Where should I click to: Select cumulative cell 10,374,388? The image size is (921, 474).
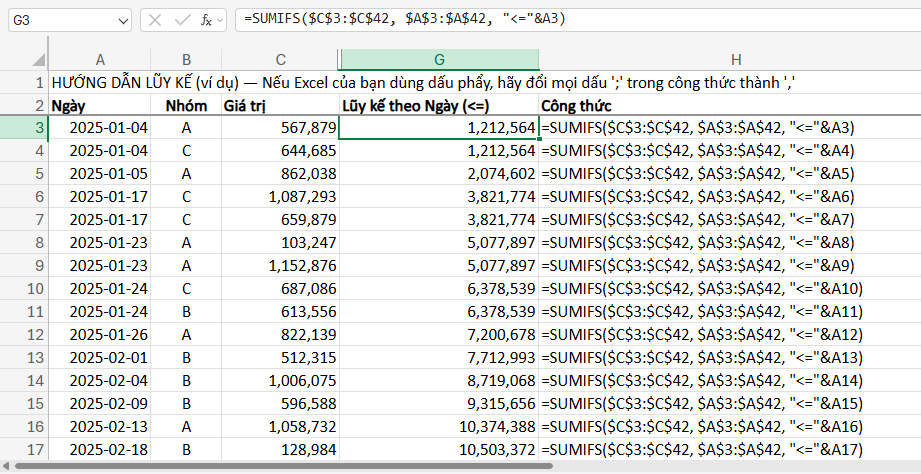coord(439,426)
